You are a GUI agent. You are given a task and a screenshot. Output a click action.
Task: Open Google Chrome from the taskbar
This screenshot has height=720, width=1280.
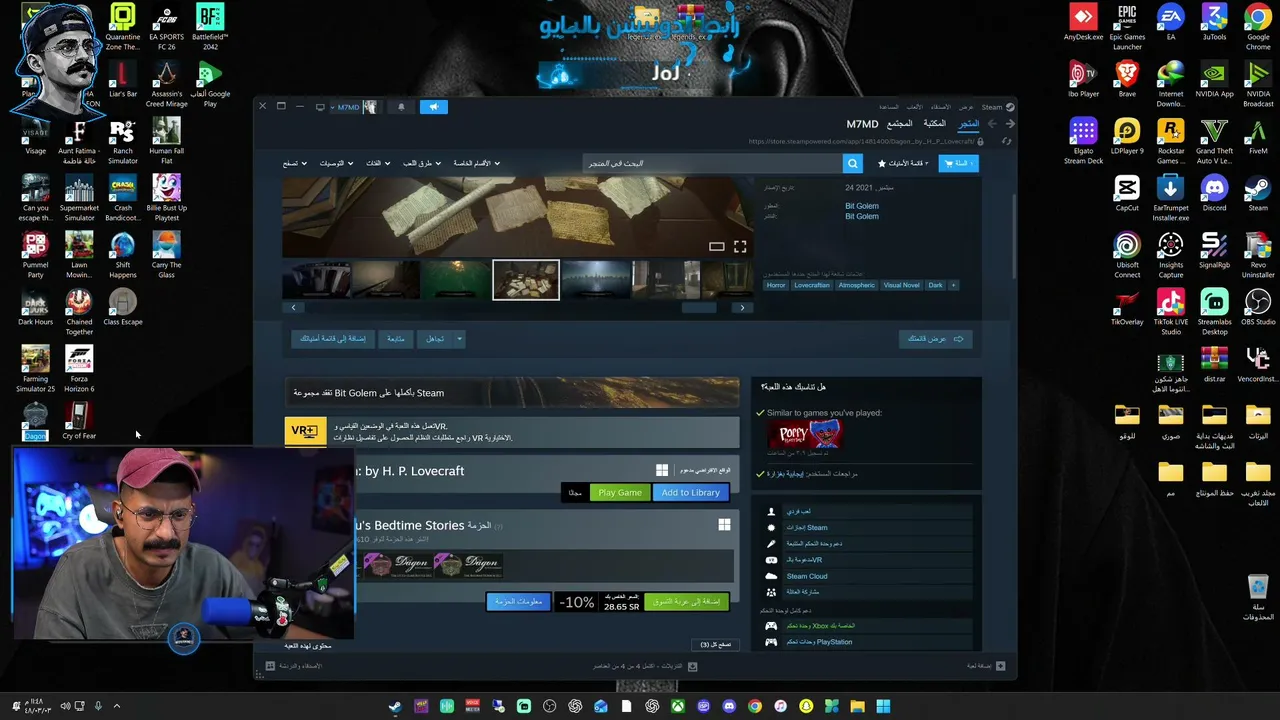click(755, 706)
